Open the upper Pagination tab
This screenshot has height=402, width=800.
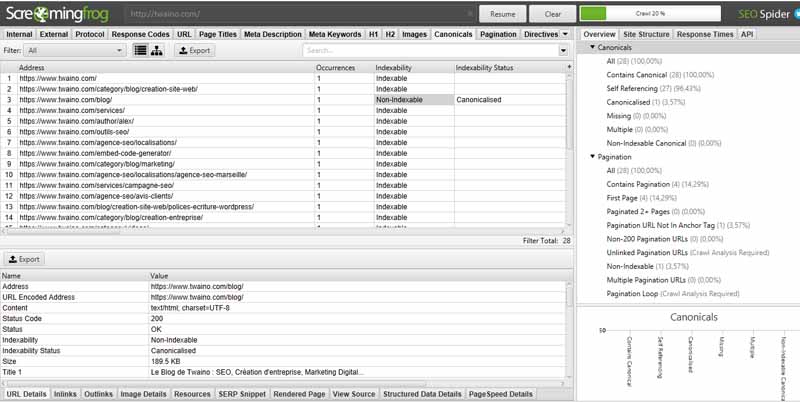[498, 34]
